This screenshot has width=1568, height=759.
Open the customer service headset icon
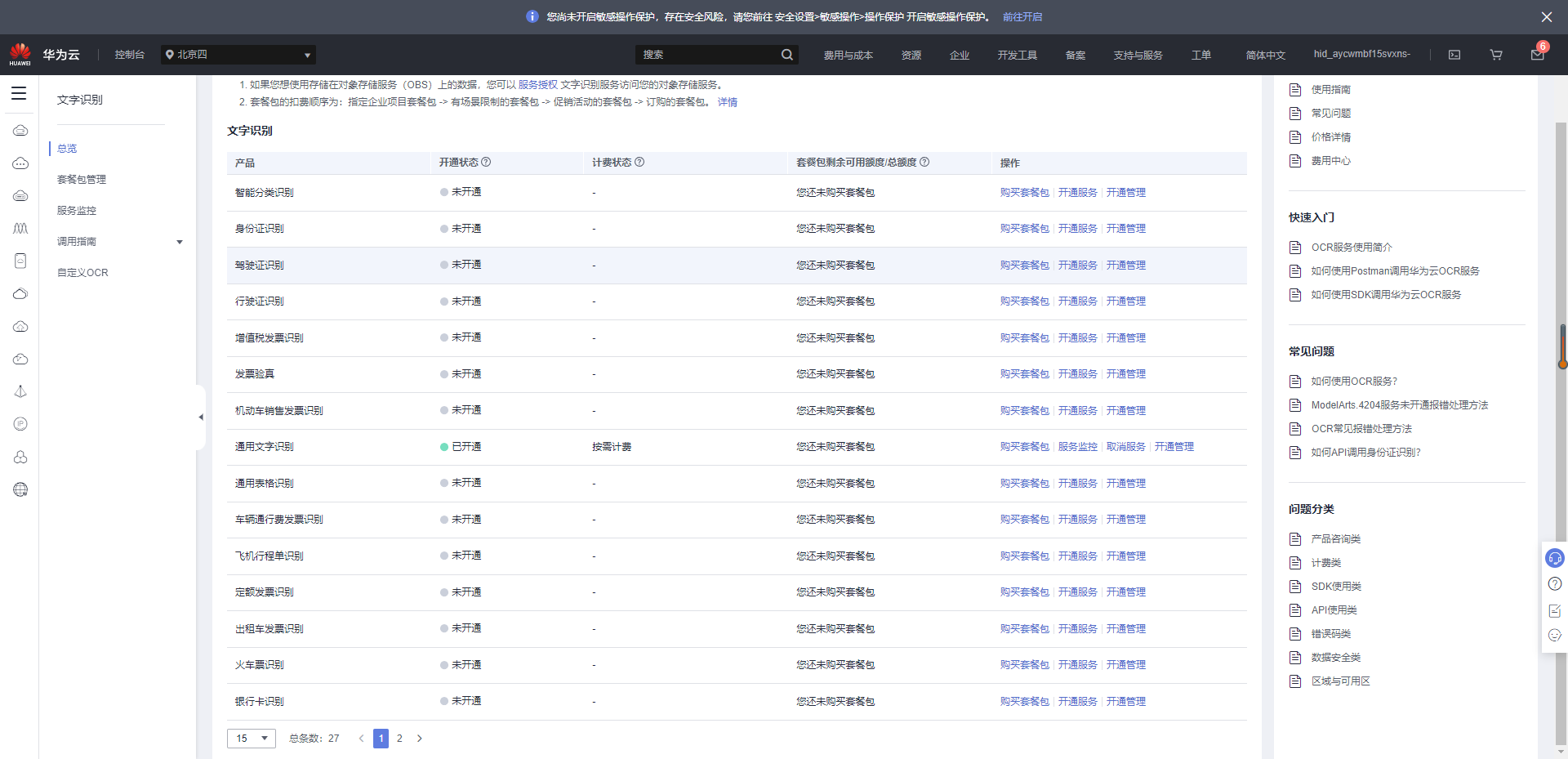[1555, 558]
